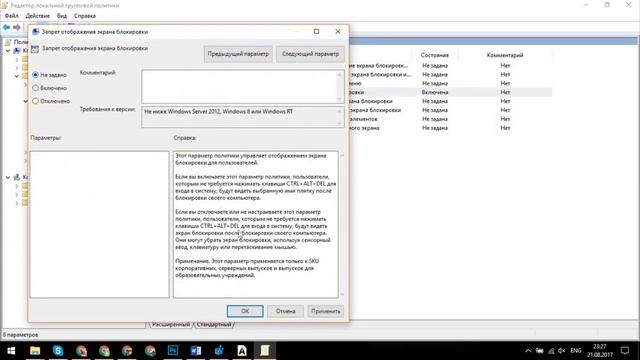Click the Отмена button
This screenshot has height=360, width=640.
pyautogui.click(x=285, y=311)
